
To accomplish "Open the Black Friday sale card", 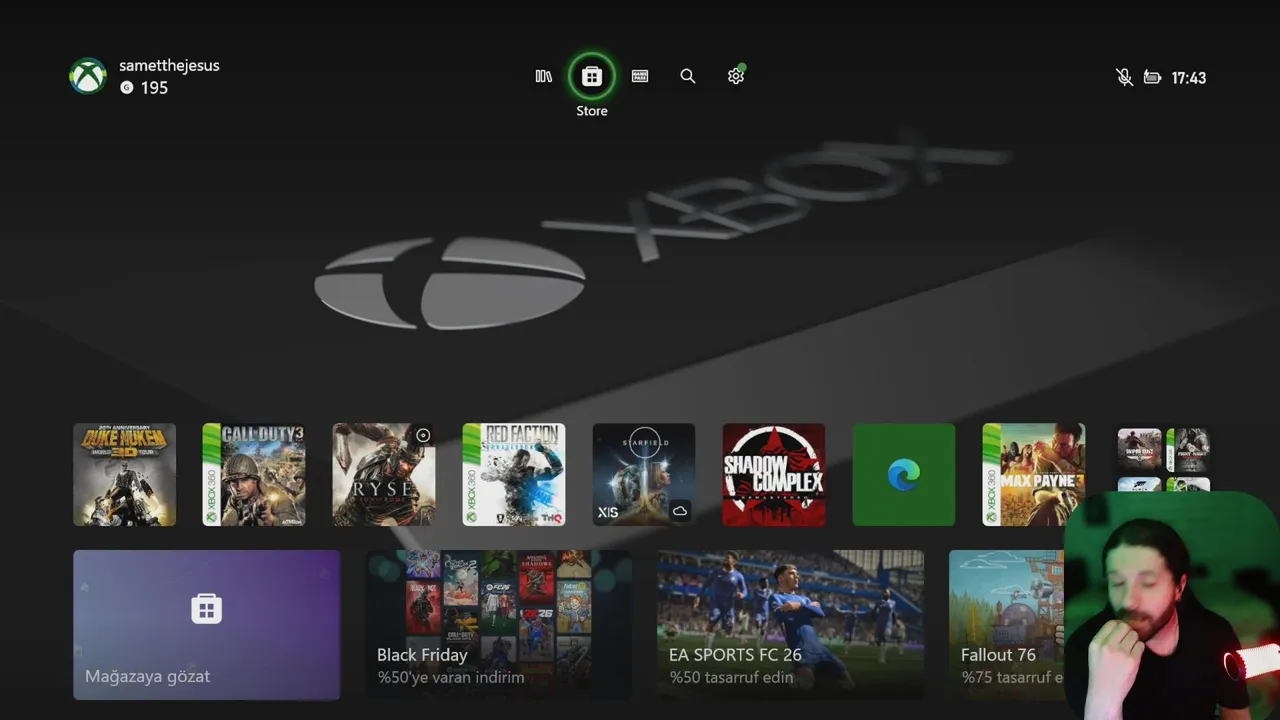I will [499, 625].
